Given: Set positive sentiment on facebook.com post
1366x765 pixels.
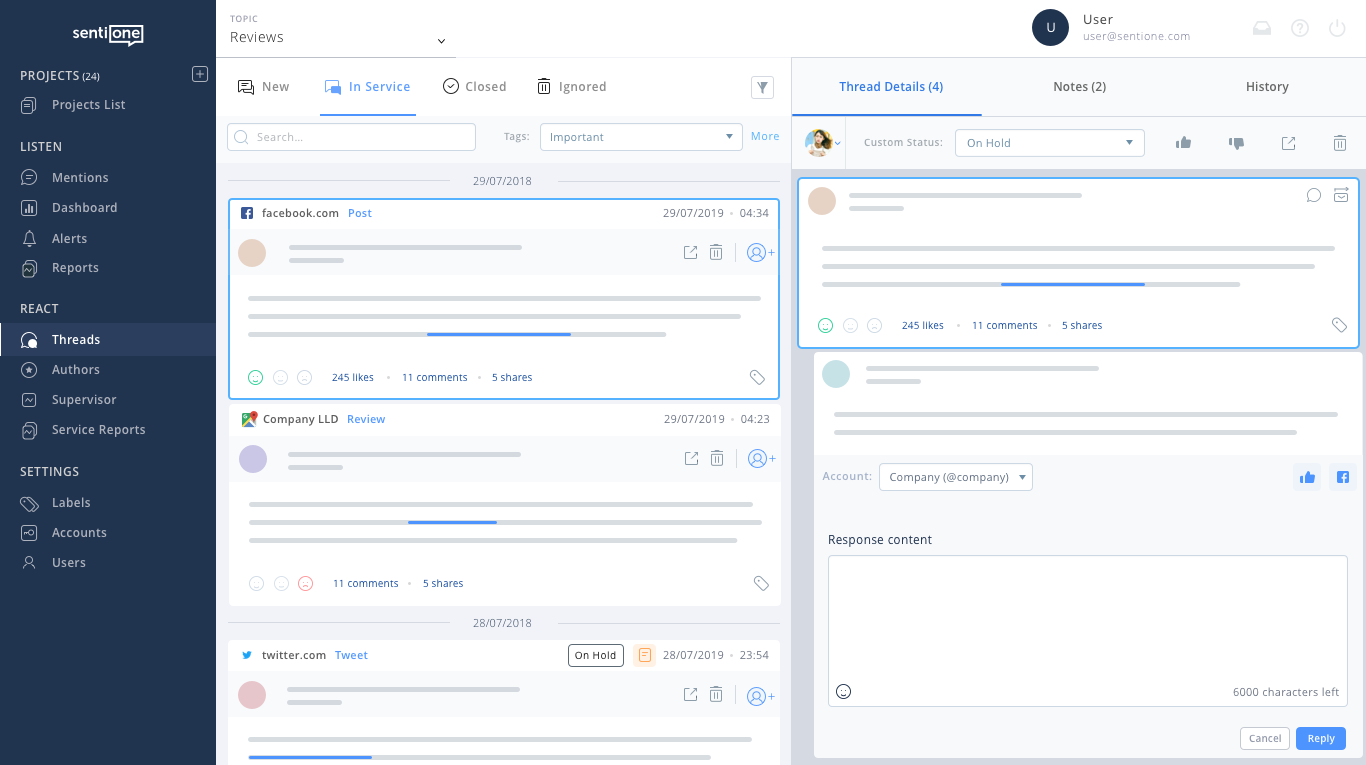Looking at the screenshot, I should point(256,377).
